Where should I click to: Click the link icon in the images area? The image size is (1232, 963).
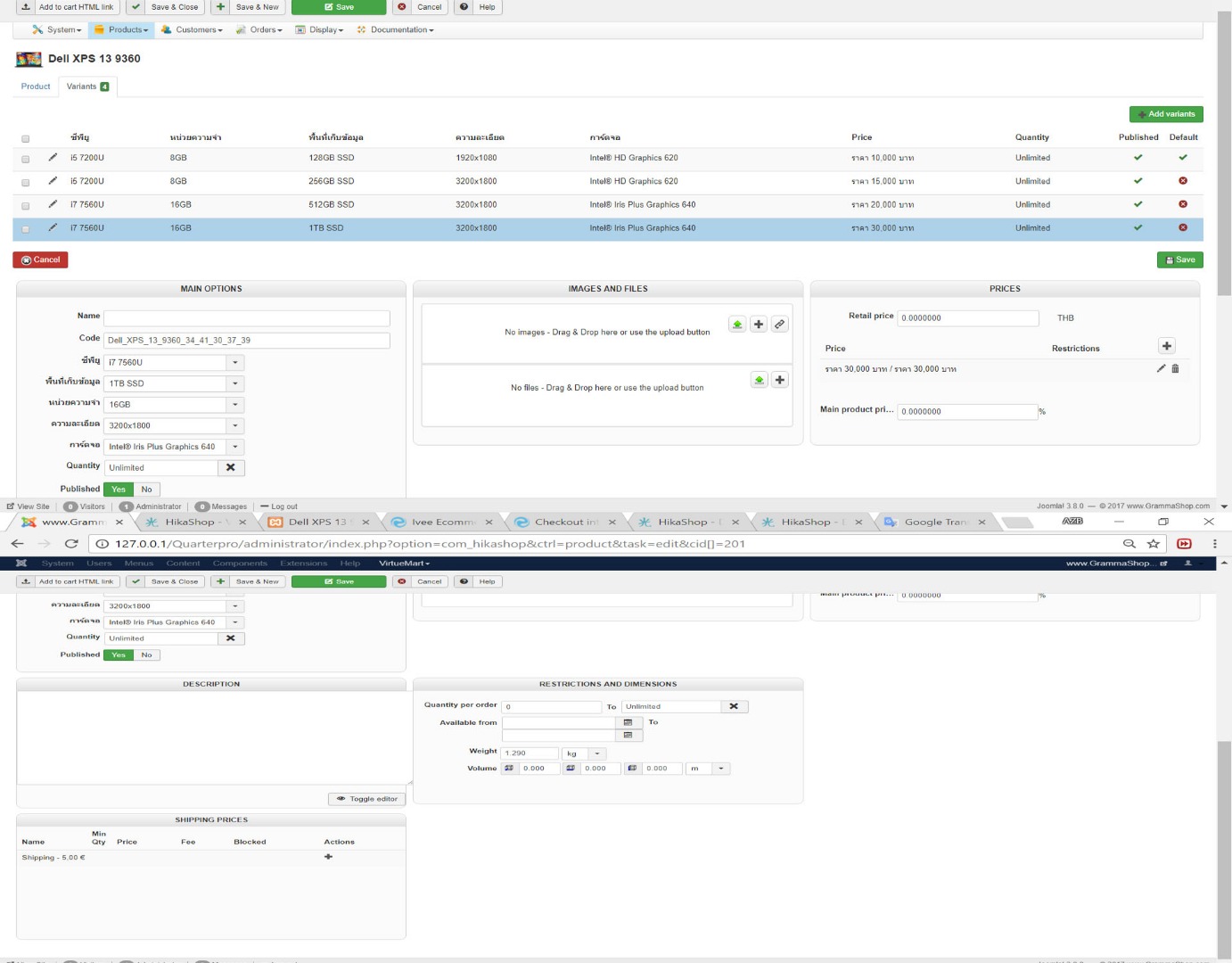[x=780, y=325]
